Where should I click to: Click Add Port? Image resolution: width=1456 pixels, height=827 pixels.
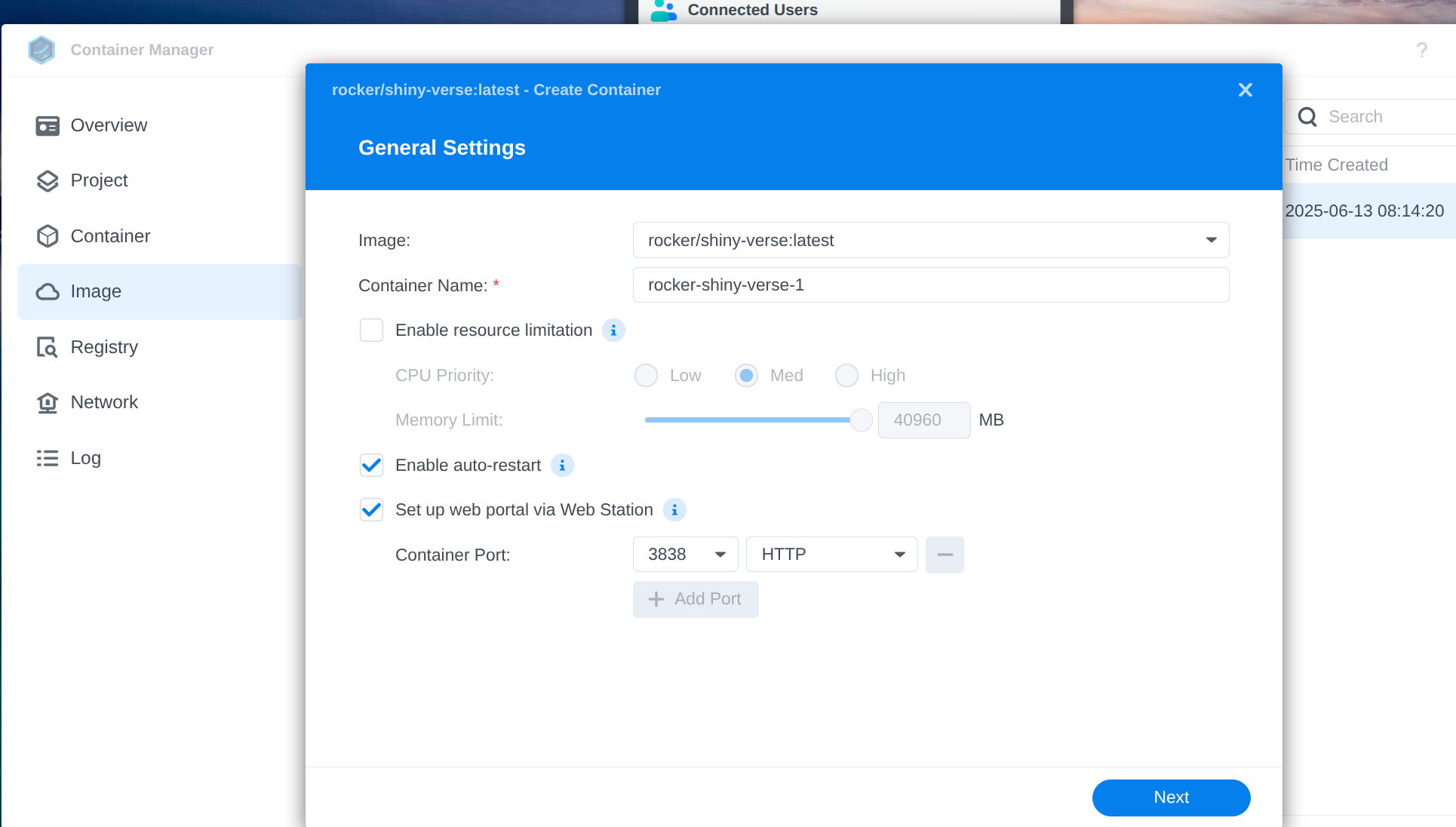(695, 598)
